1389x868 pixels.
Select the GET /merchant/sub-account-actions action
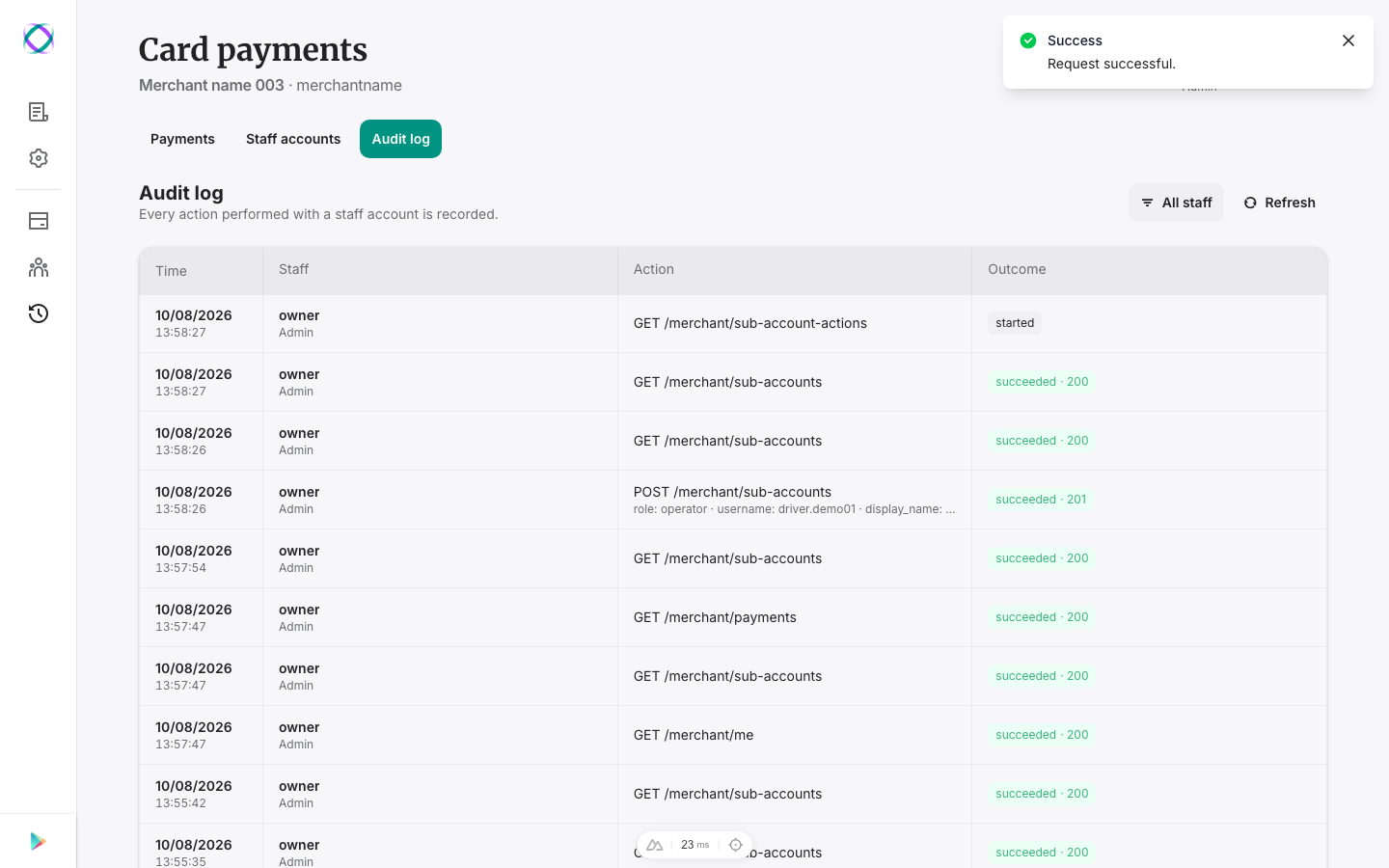(750, 323)
